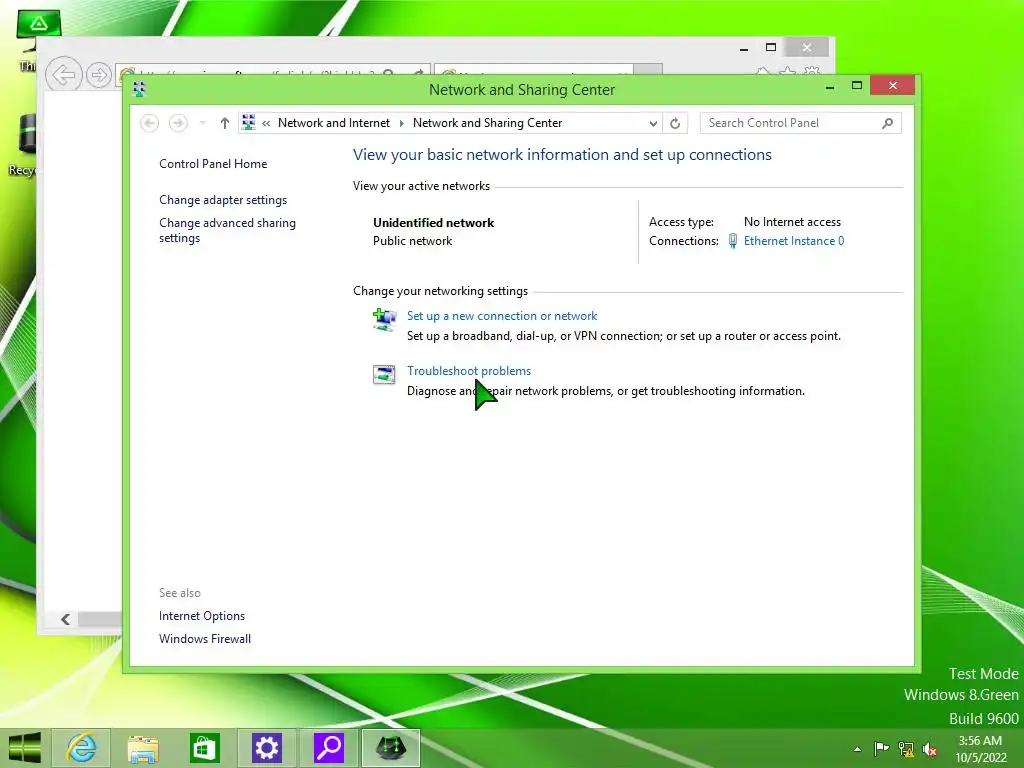Click the Control Panel icon in address bar
Image resolution: width=1024 pixels, height=768 pixels.
[249, 122]
